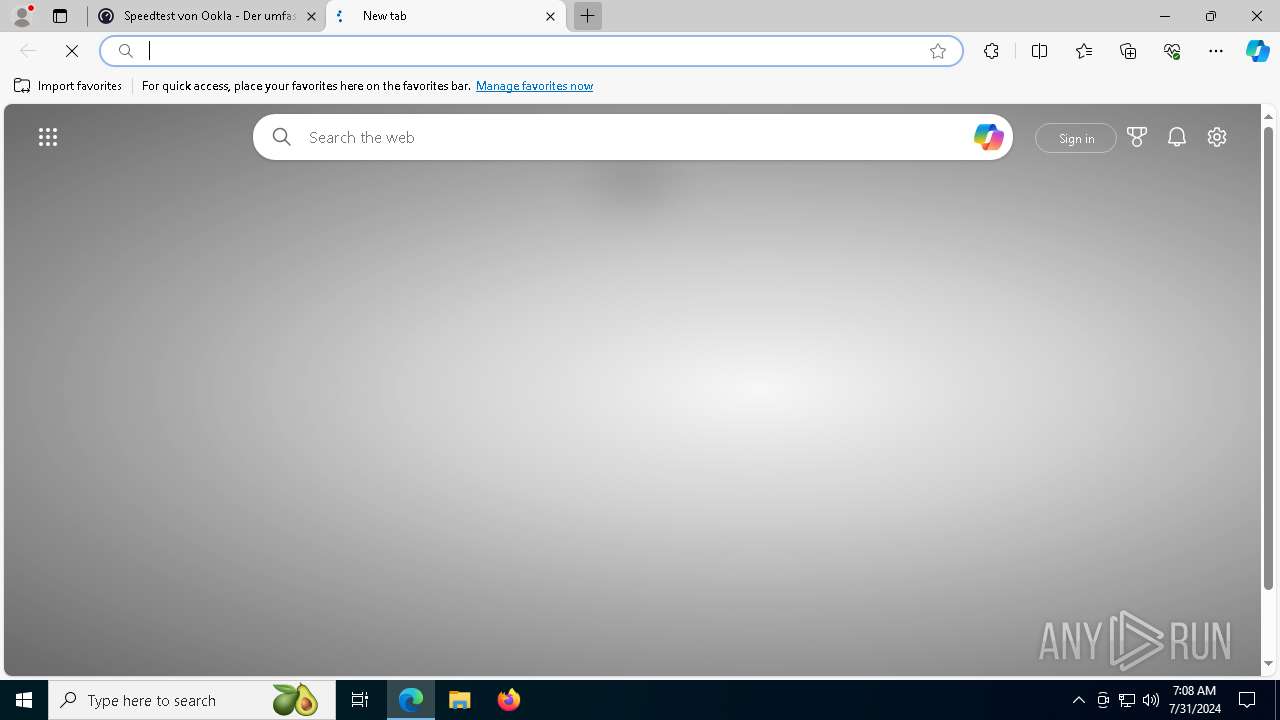Viewport: 1280px width, 720px height.
Task: Click the page scrollbar down arrow
Action: pyautogui.click(x=1269, y=664)
